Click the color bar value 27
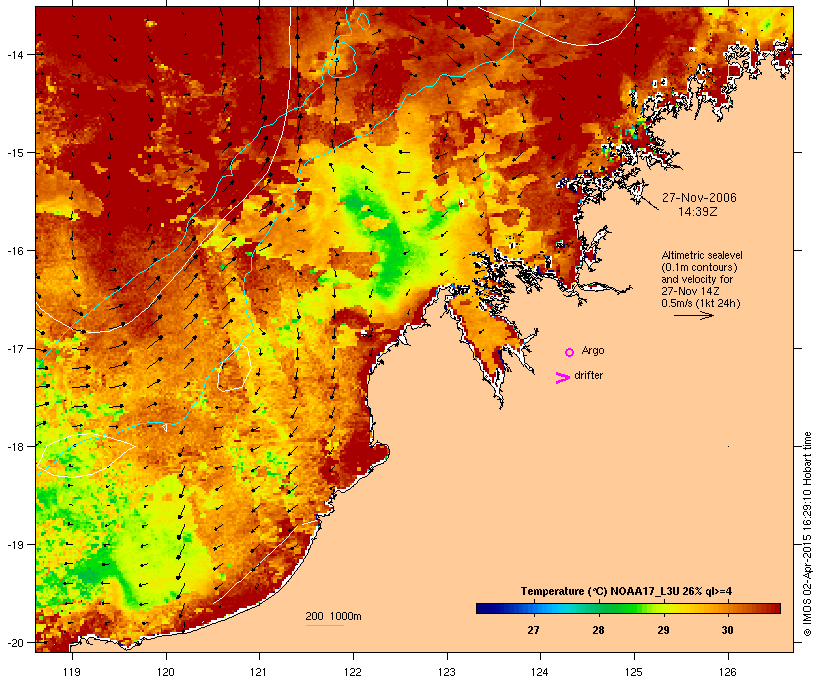This screenshot has width=820, height=680. pos(533,630)
